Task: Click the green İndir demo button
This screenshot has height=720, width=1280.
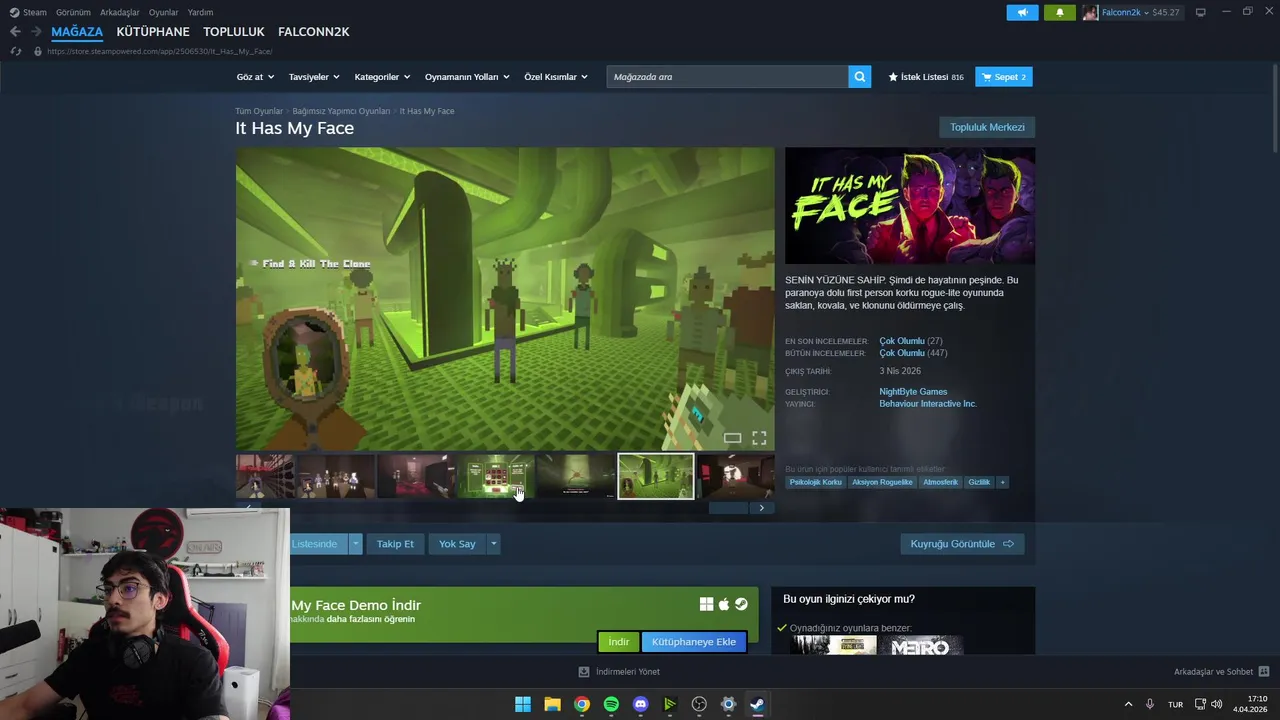Action: (x=619, y=642)
